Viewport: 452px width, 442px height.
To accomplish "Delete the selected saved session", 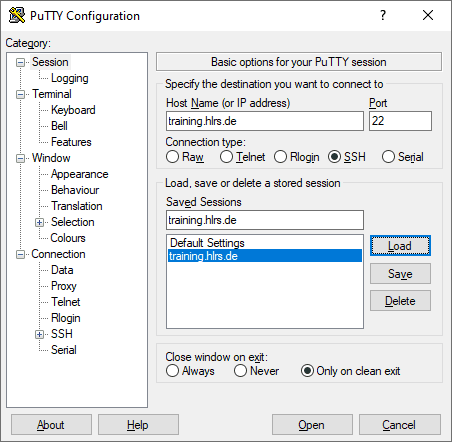I will 400,301.
